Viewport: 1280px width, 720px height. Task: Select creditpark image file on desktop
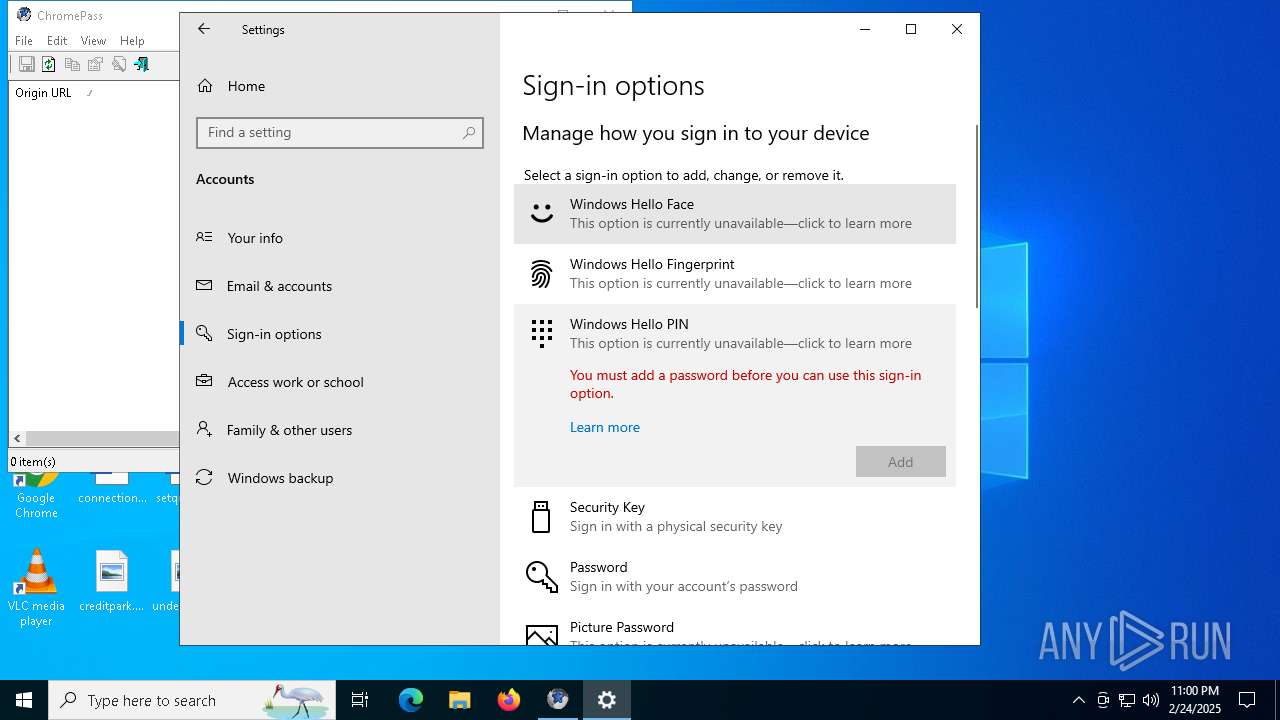(112, 581)
